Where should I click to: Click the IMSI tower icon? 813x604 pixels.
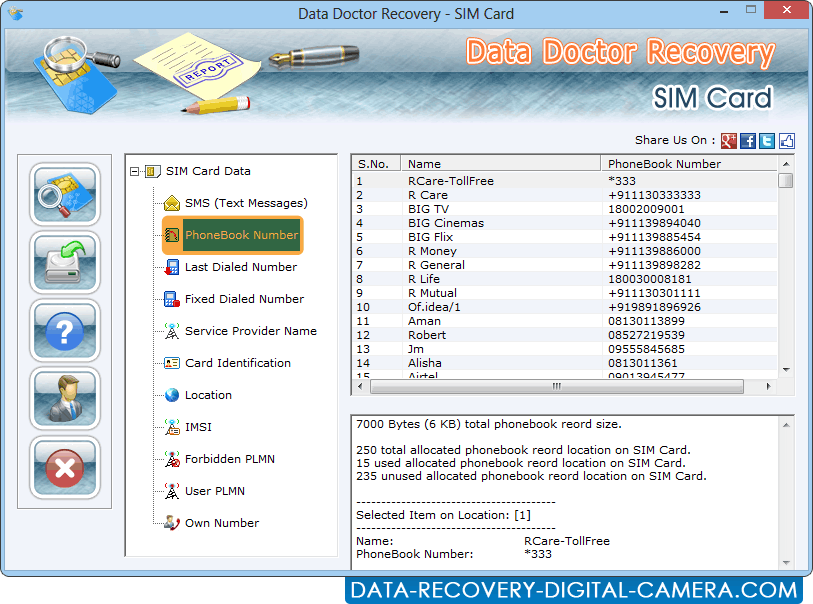[172, 427]
